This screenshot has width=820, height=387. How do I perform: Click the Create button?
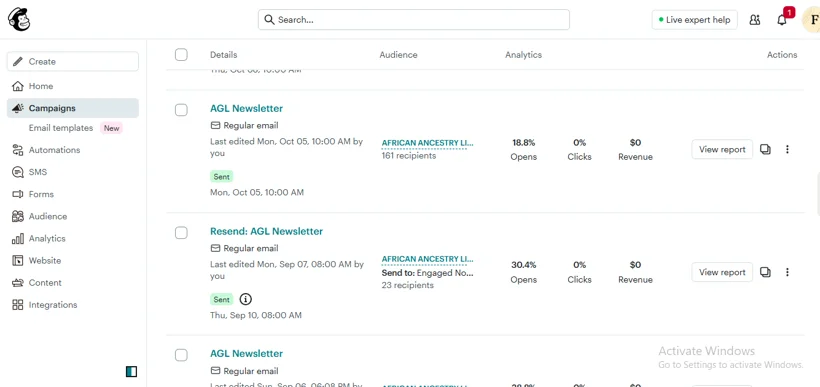73,62
